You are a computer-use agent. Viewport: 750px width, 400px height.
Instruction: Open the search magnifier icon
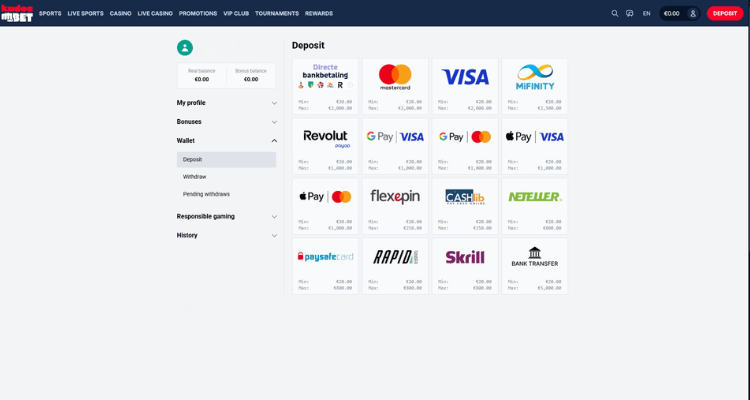615,13
